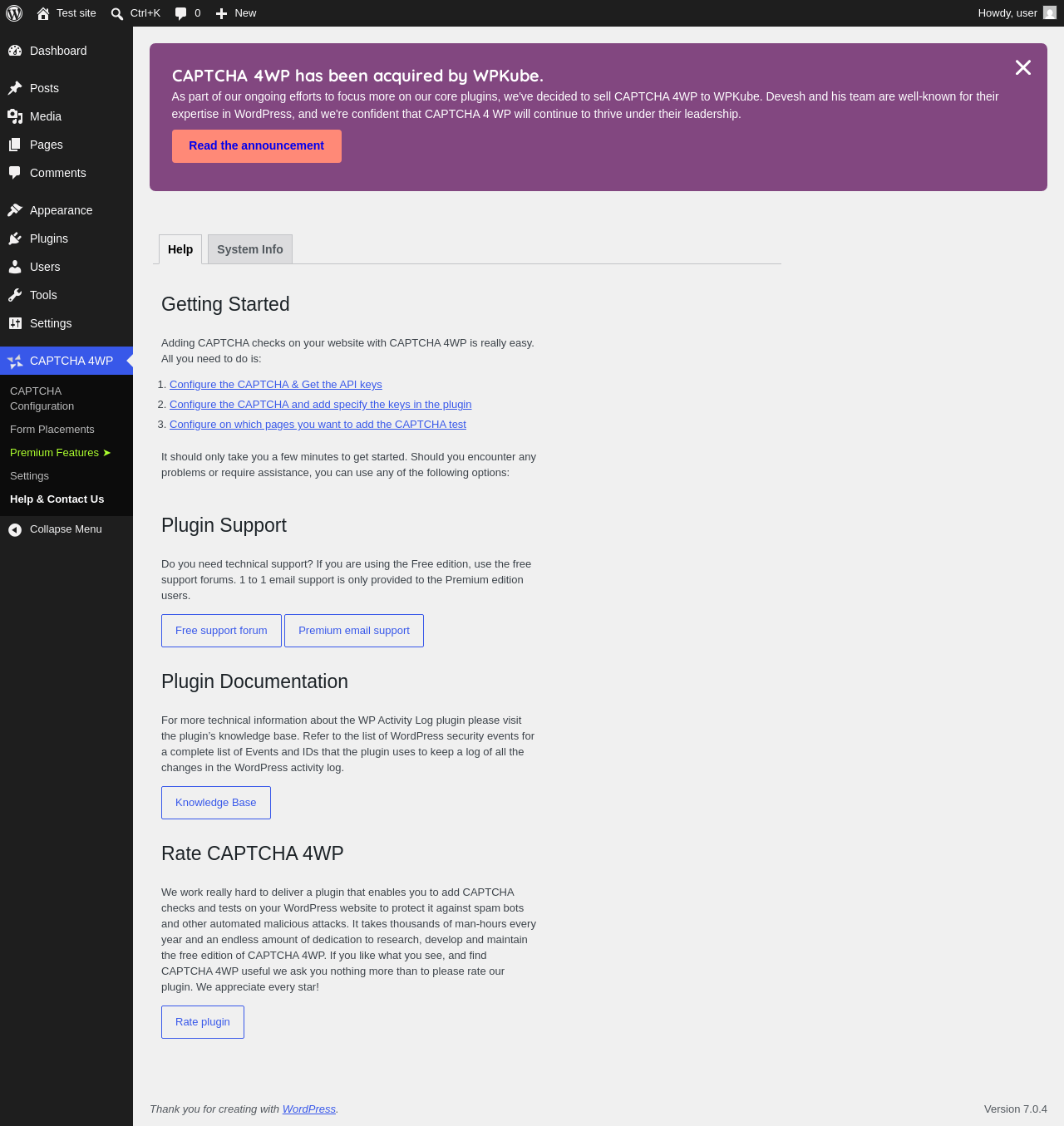Click the Plugin Documentation heading
Viewport: 1064px width, 1126px height.
point(254,681)
